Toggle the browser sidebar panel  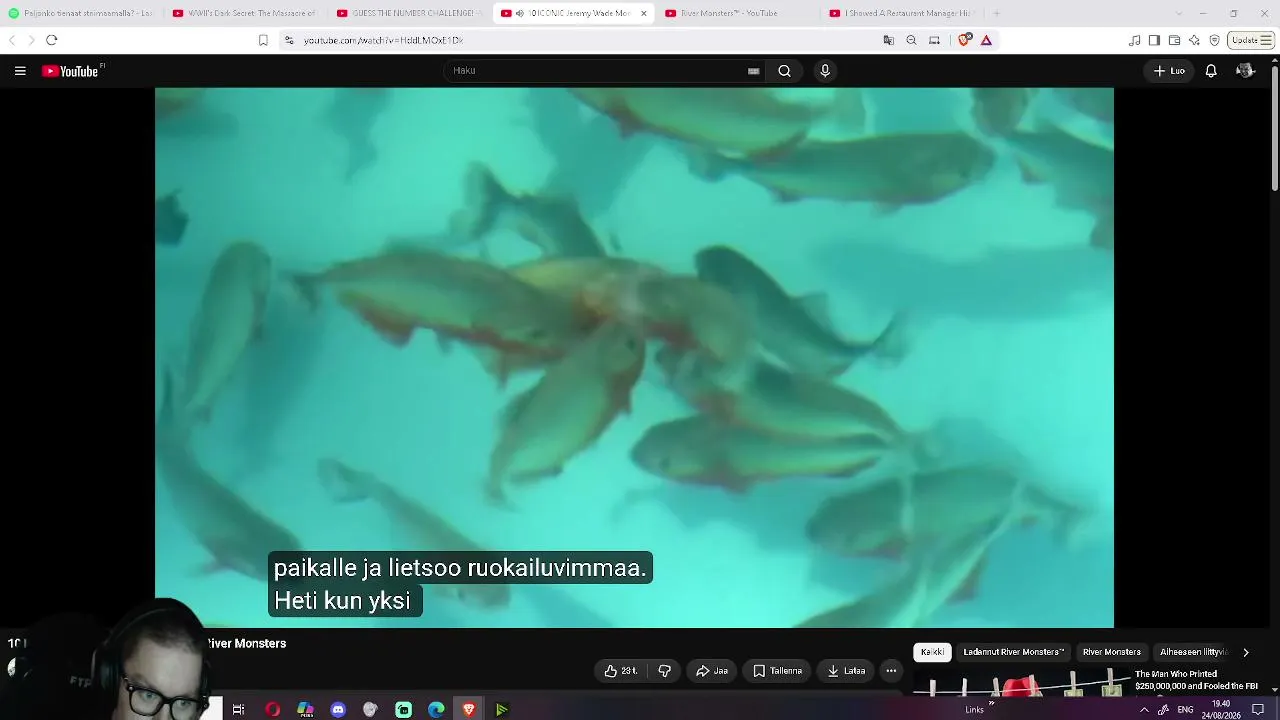[x=1154, y=40]
